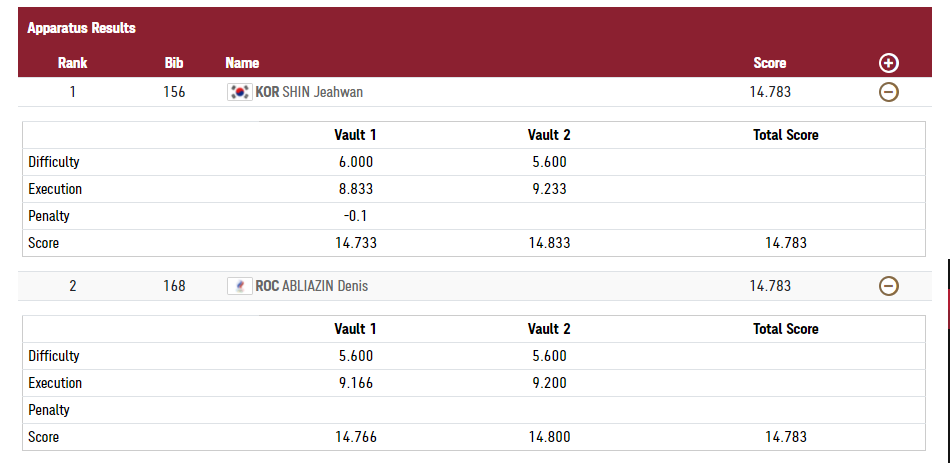Screen dimensions: 950x463
Task: Click SHIN Jeahwan's Vault 1 score 14.733
Action: coord(355,243)
